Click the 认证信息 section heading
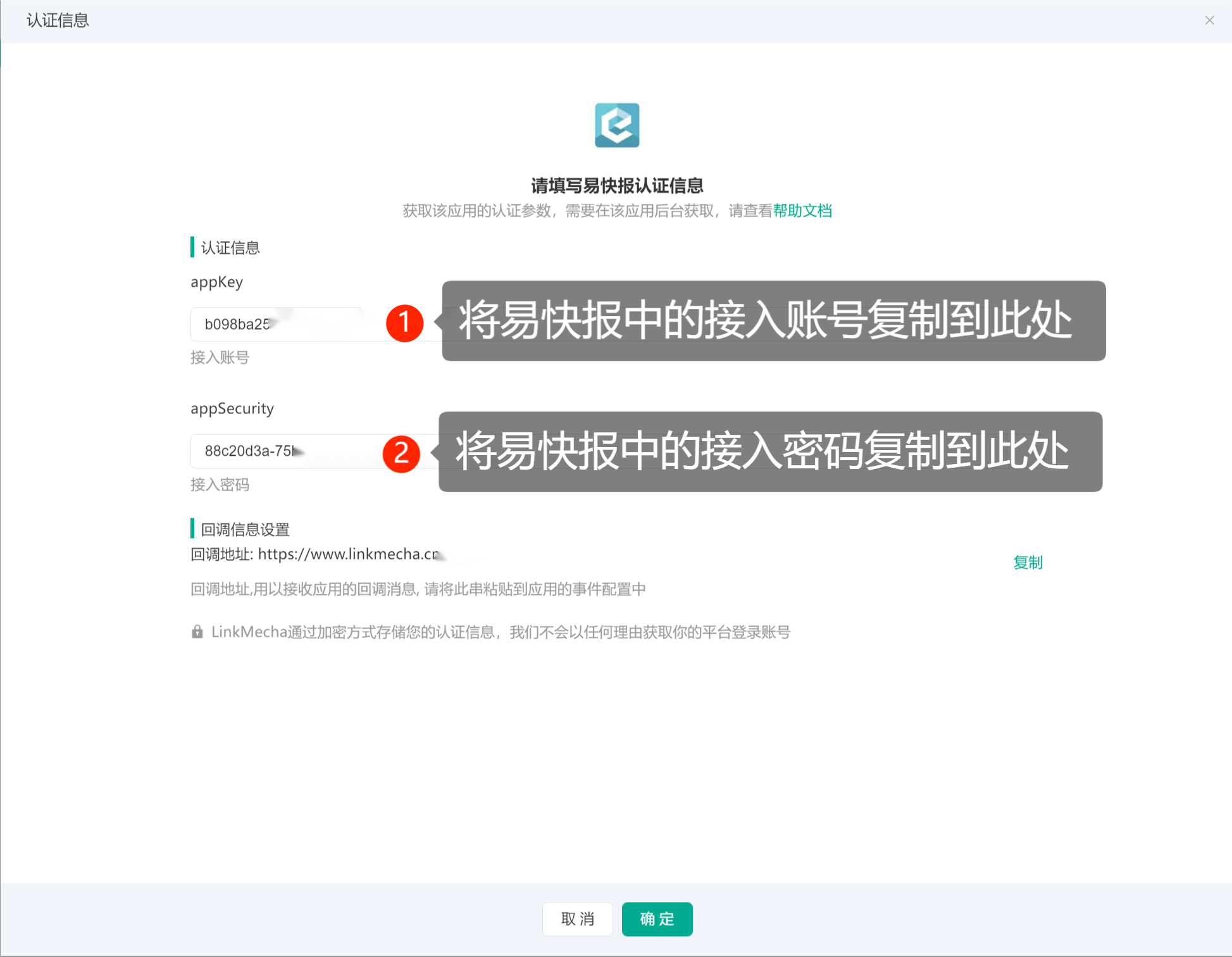This screenshot has width=1232, height=957. click(230, 247)
